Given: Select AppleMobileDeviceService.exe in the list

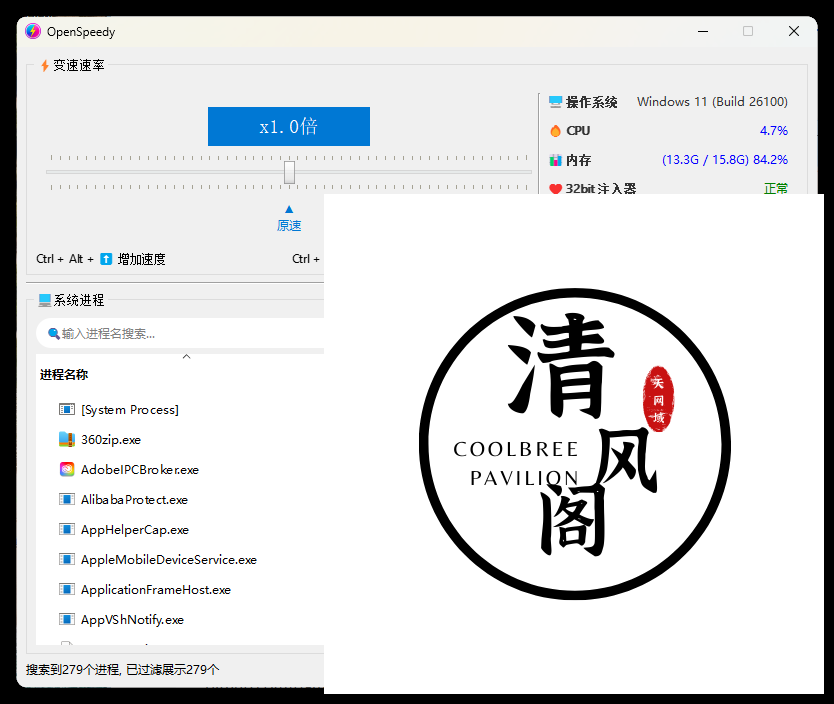Looking at the screenshot, I should pyautogui.click(x=181, y=559).
